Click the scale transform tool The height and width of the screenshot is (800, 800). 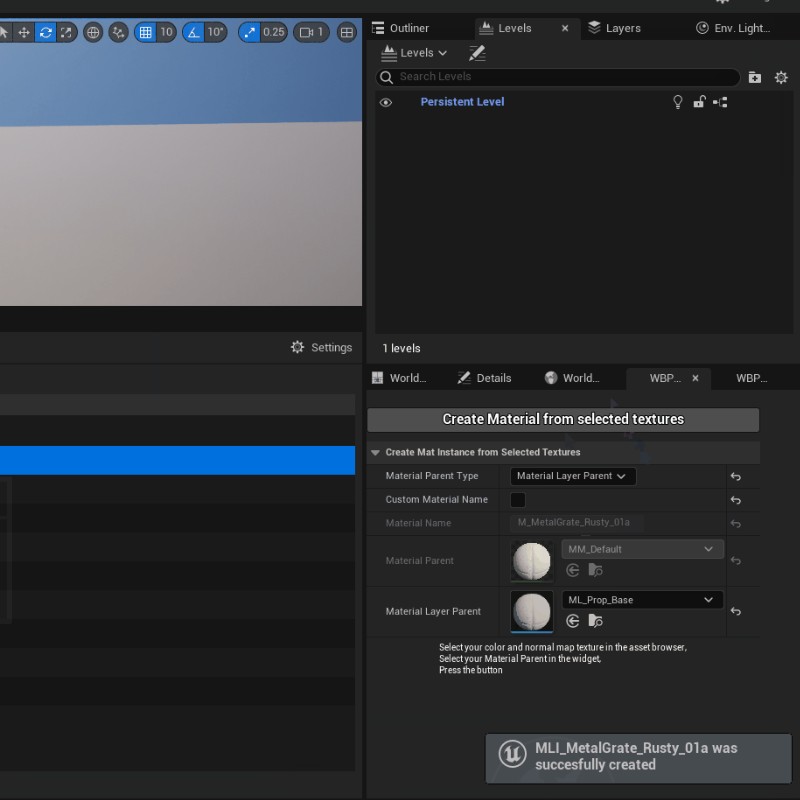(x=66, y=32)
